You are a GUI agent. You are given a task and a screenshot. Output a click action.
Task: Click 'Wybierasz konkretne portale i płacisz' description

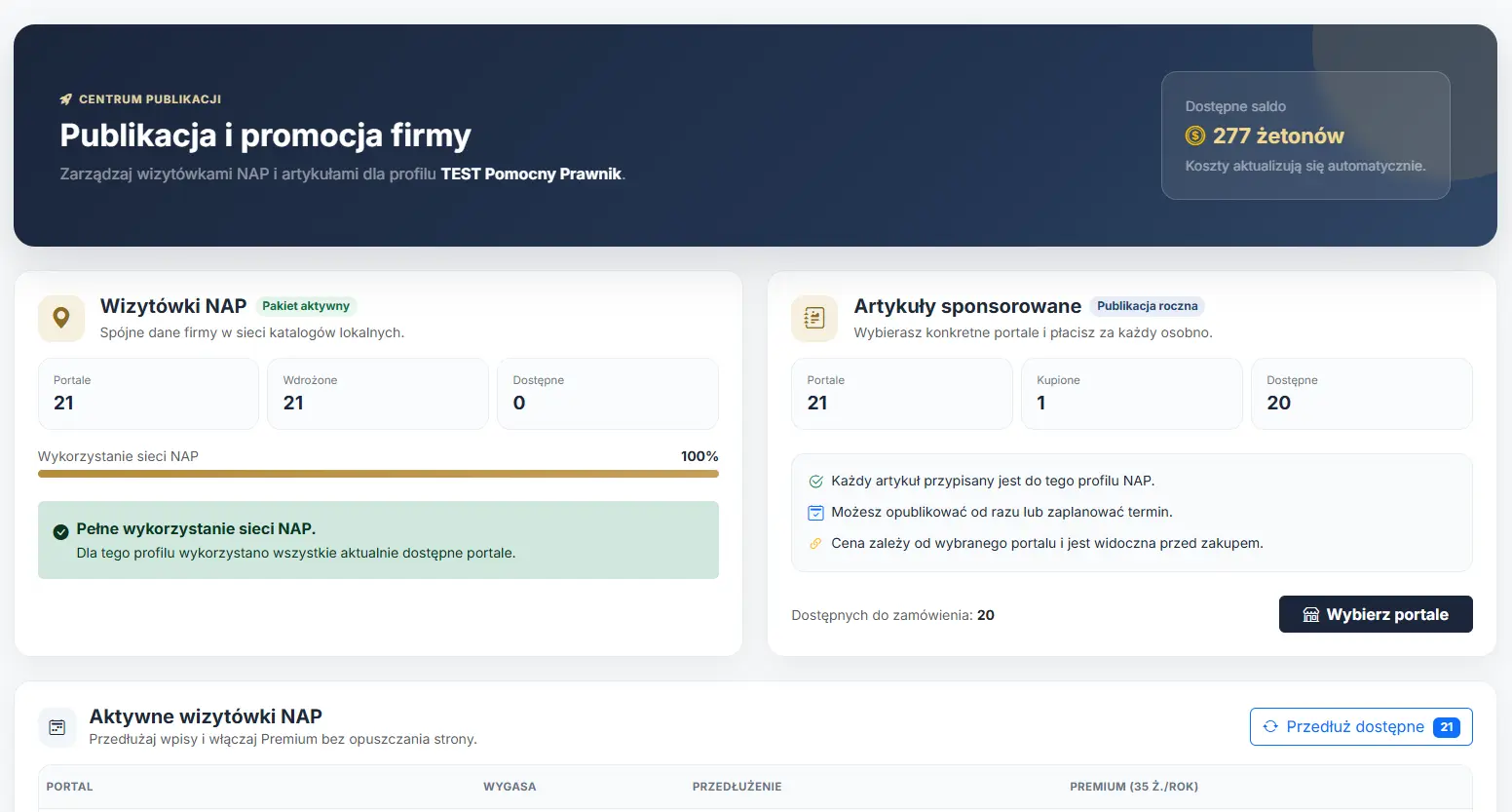1034,332
